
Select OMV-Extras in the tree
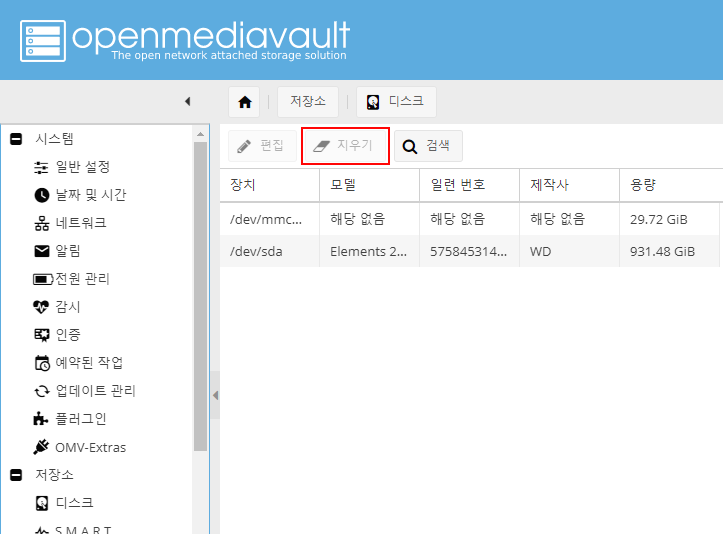tap(90, 447)
